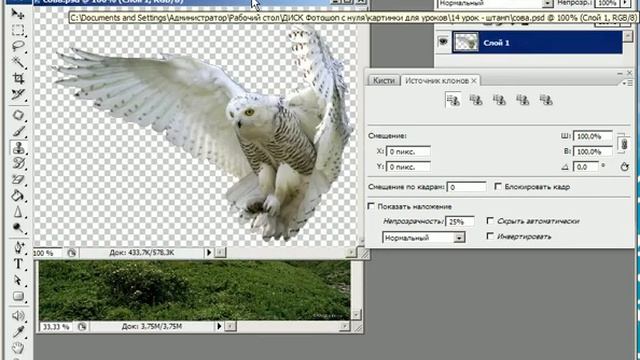
Task: Select the Eraser tool
Action: 18,180
